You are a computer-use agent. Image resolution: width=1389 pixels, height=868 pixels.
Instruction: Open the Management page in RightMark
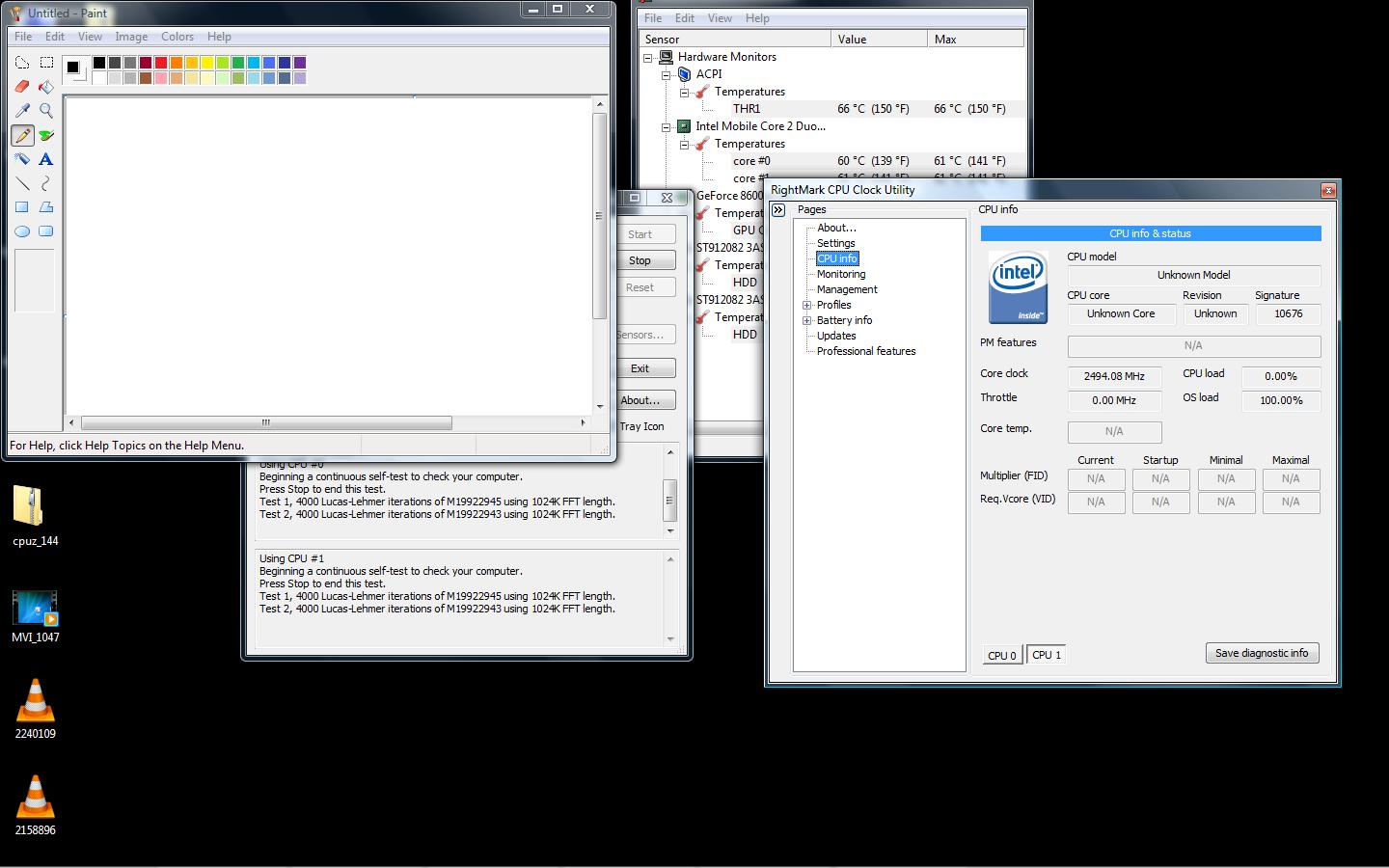tap(847, 289)
